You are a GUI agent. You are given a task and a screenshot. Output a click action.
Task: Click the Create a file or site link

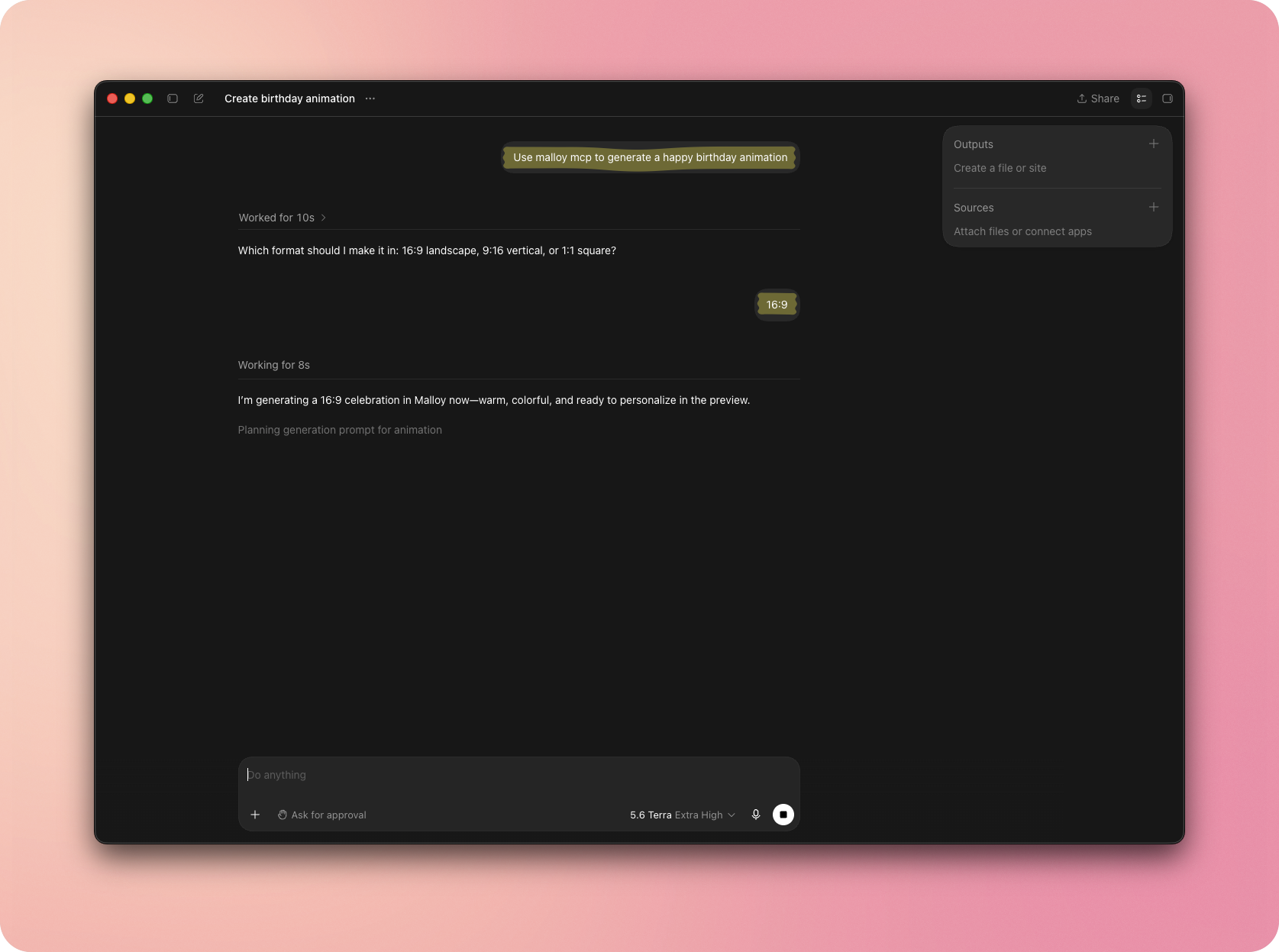[1000, 168]
